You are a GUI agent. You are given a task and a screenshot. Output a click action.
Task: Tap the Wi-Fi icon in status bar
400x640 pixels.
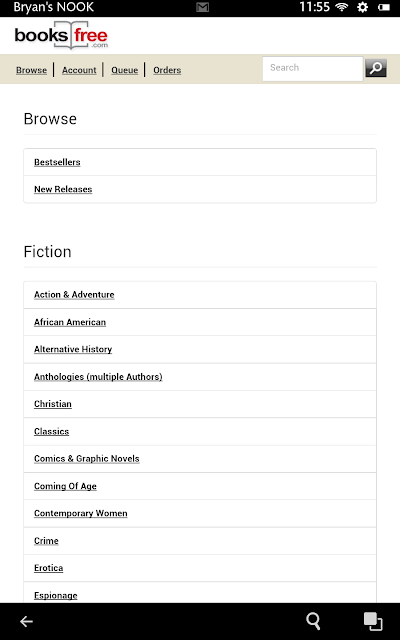point(341,7)
